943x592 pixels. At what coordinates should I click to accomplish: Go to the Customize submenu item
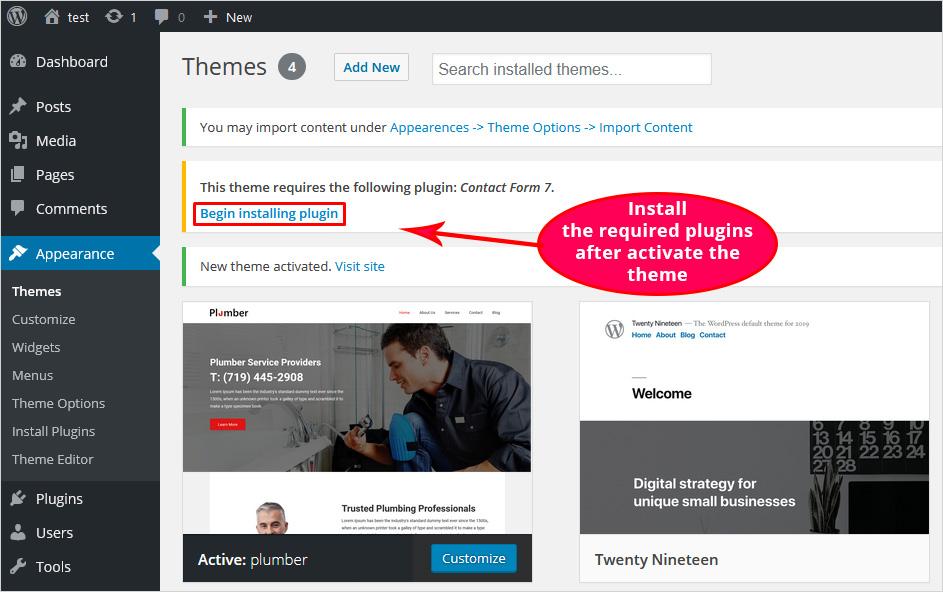(43, 320)
